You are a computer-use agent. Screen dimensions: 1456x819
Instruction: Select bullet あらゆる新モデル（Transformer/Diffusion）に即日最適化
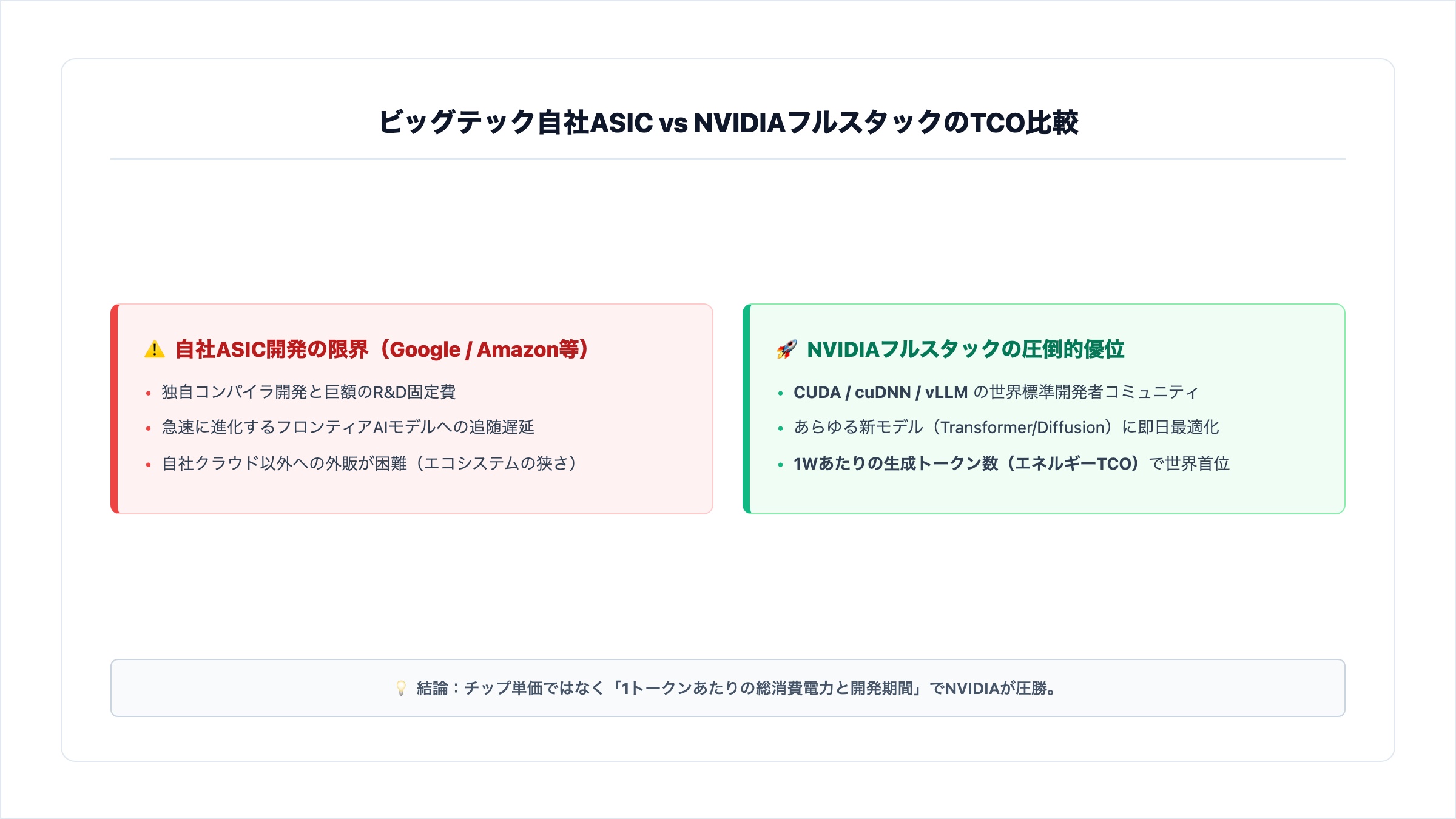[1006, 427]
